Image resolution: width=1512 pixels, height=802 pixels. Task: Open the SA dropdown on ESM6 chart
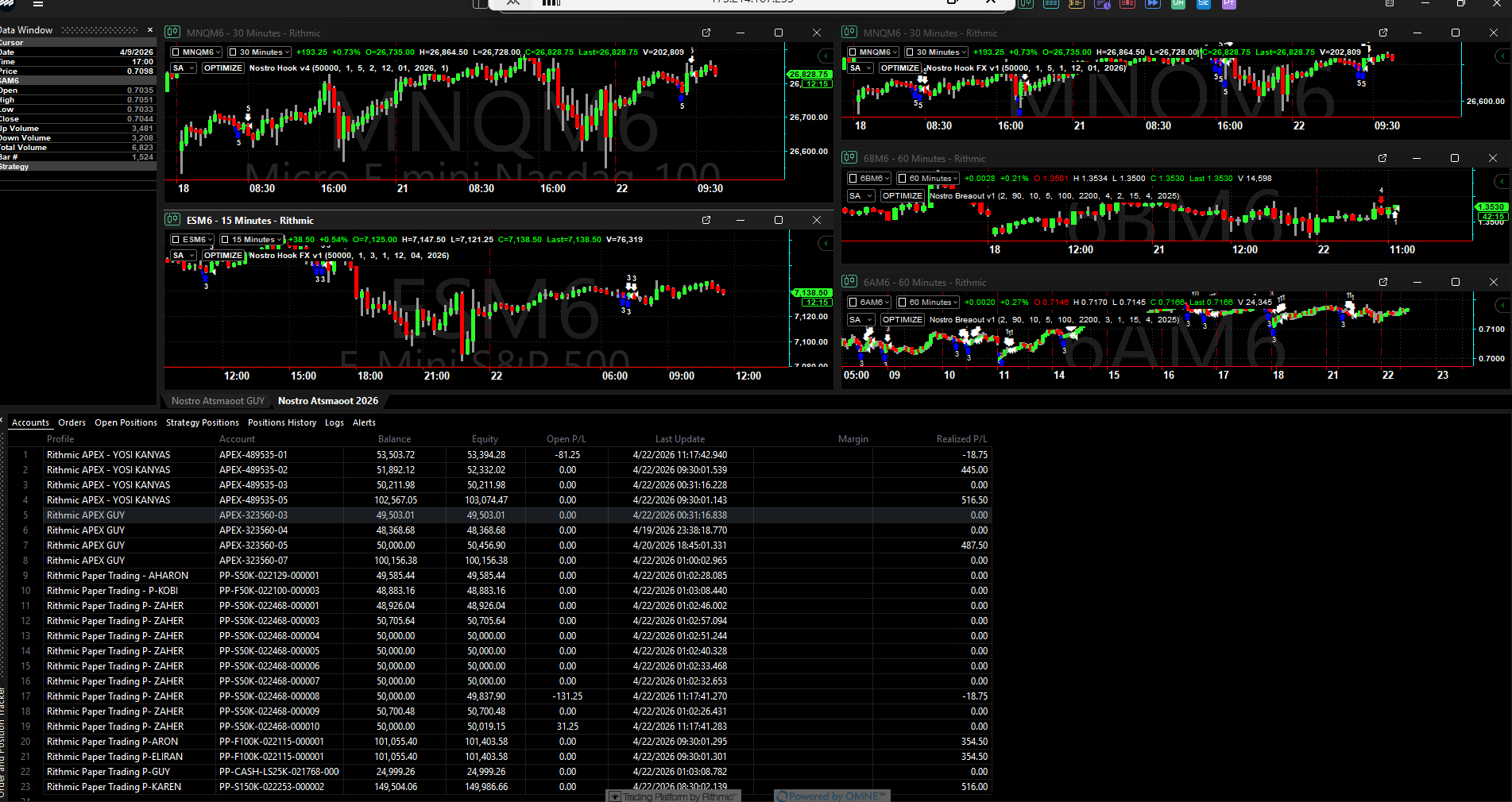point(184,256)
